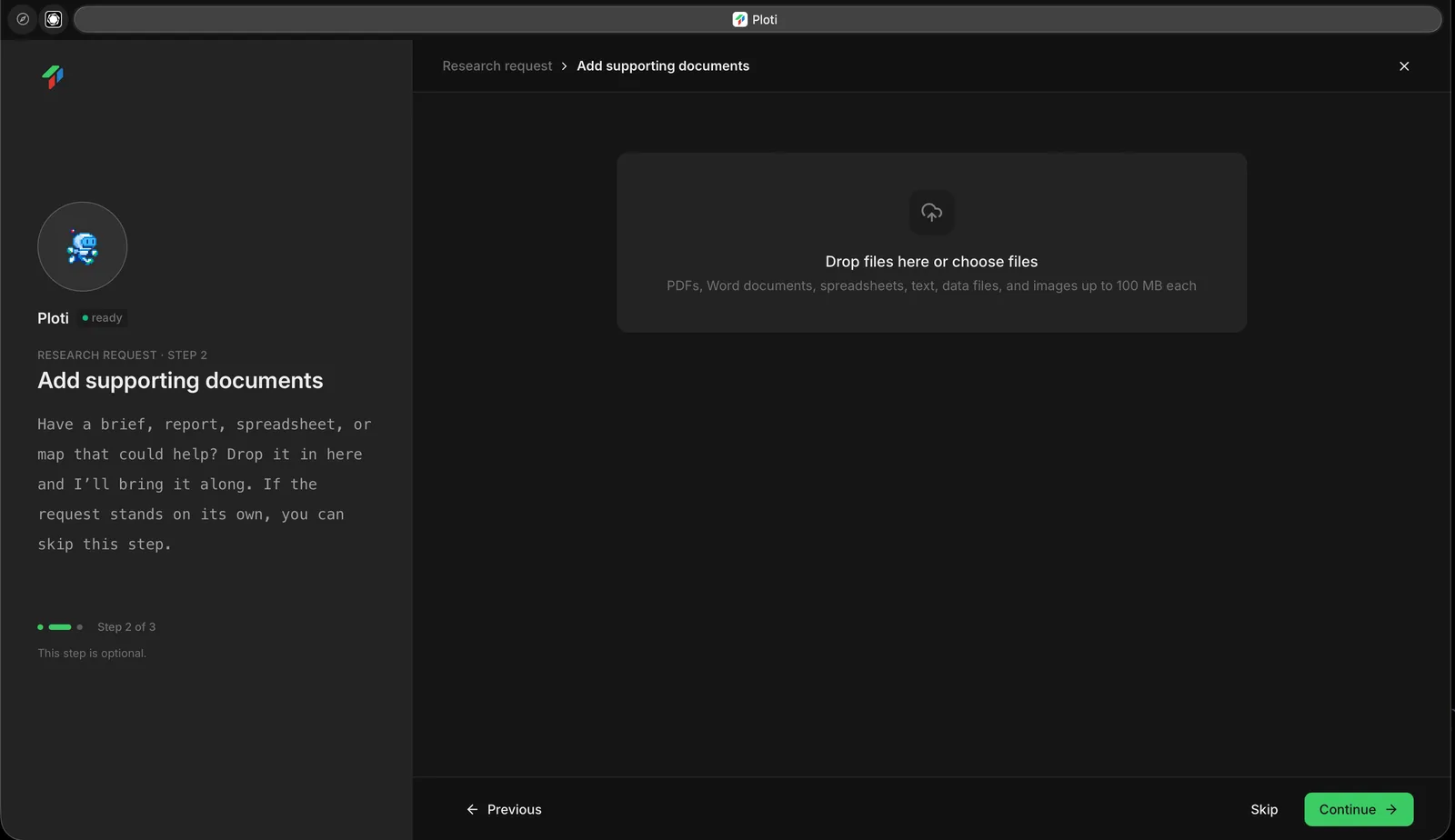Click the green Continue button
This screenshot has width=1455, height=840.
(x=1359, y=809)
